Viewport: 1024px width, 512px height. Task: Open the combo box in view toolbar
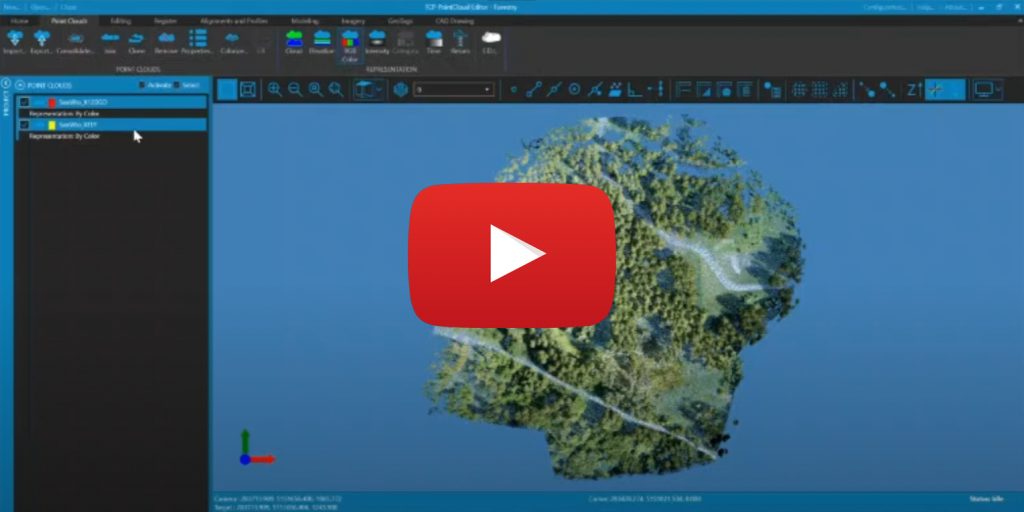pos(454,89)
